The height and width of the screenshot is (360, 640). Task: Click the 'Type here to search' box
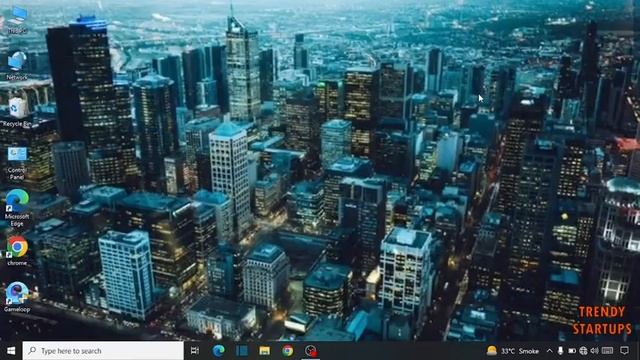coord(103,351)
